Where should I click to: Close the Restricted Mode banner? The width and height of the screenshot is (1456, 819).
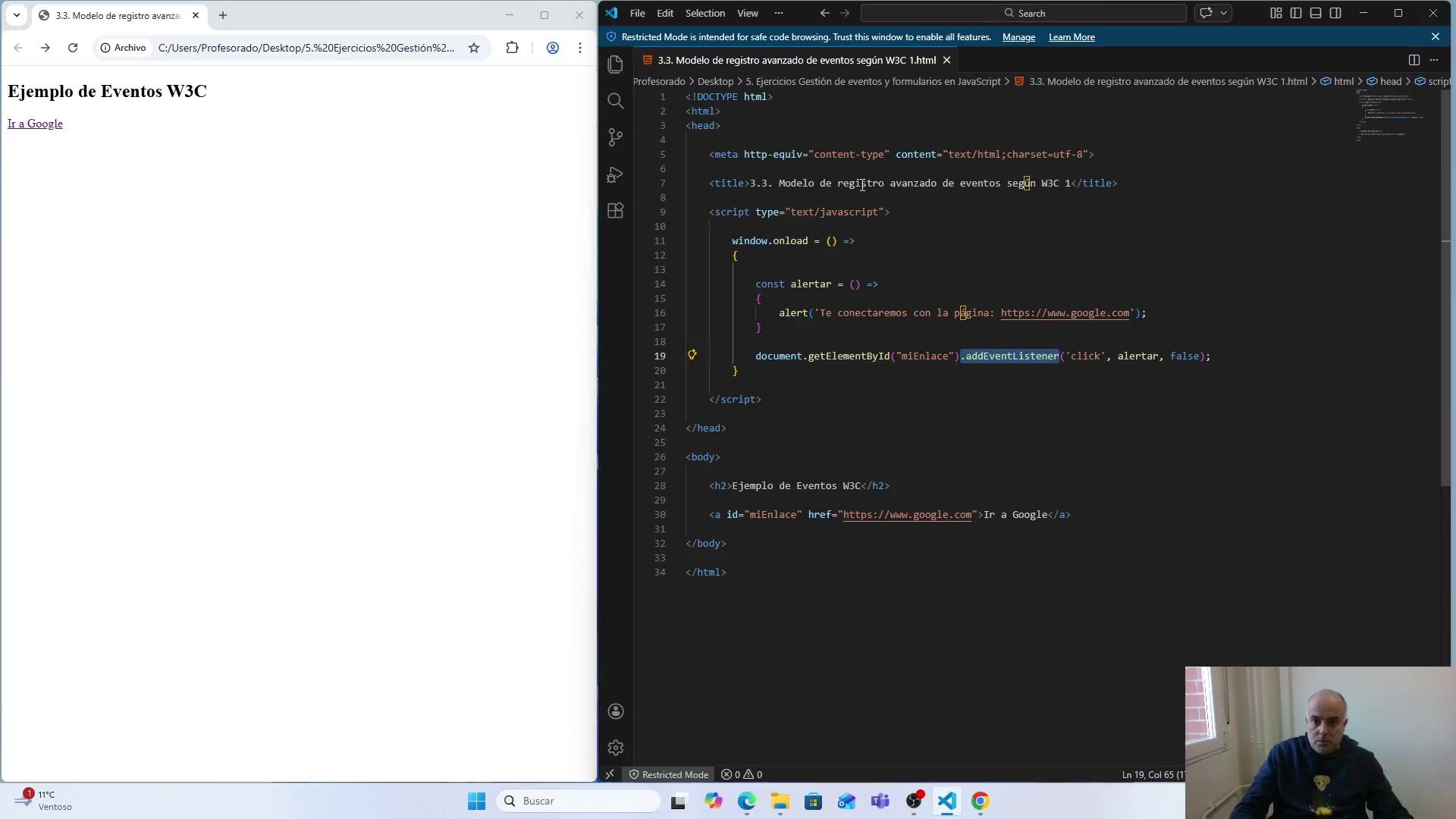(x=1436, y=36)
